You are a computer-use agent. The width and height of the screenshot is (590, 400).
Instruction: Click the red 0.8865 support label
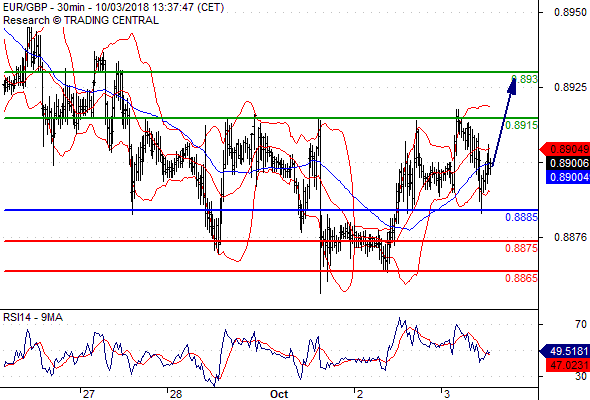522,278
